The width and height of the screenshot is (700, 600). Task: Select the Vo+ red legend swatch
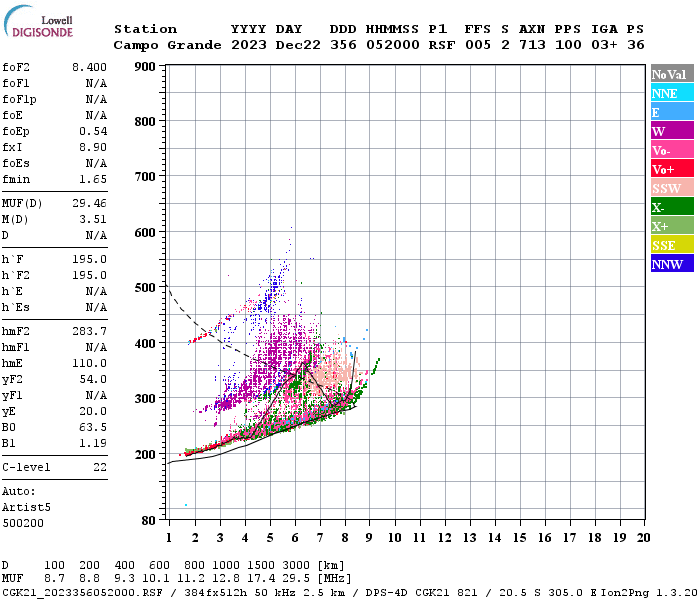pos(672,169)
